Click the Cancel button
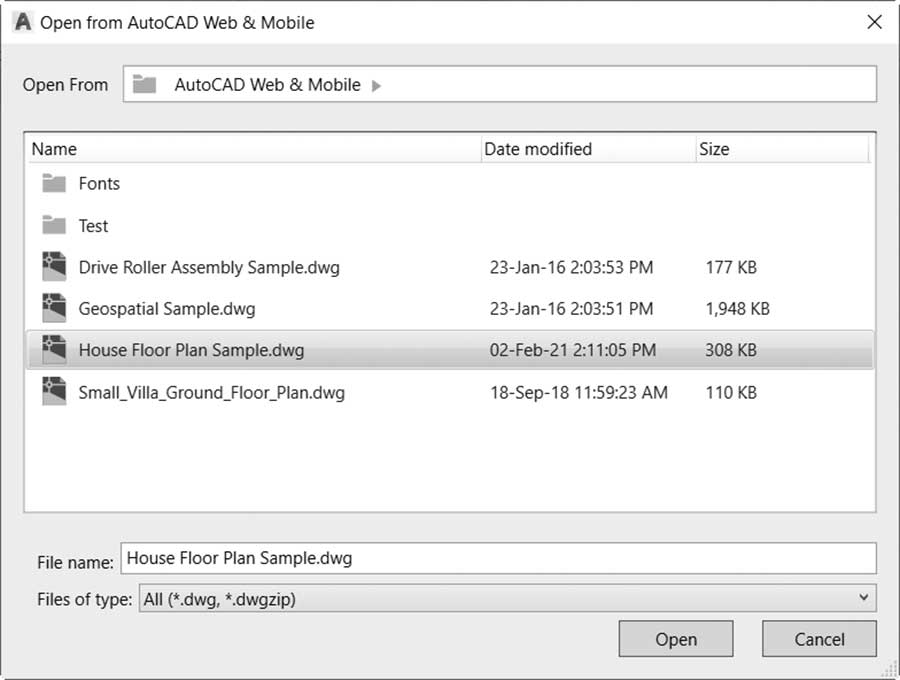This screenshot has height=680, width=900. pos(819,639)
